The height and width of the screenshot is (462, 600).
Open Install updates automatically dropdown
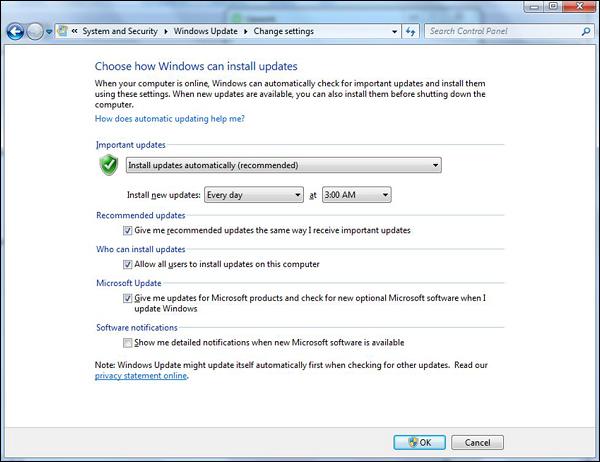(x=284, y=165)
